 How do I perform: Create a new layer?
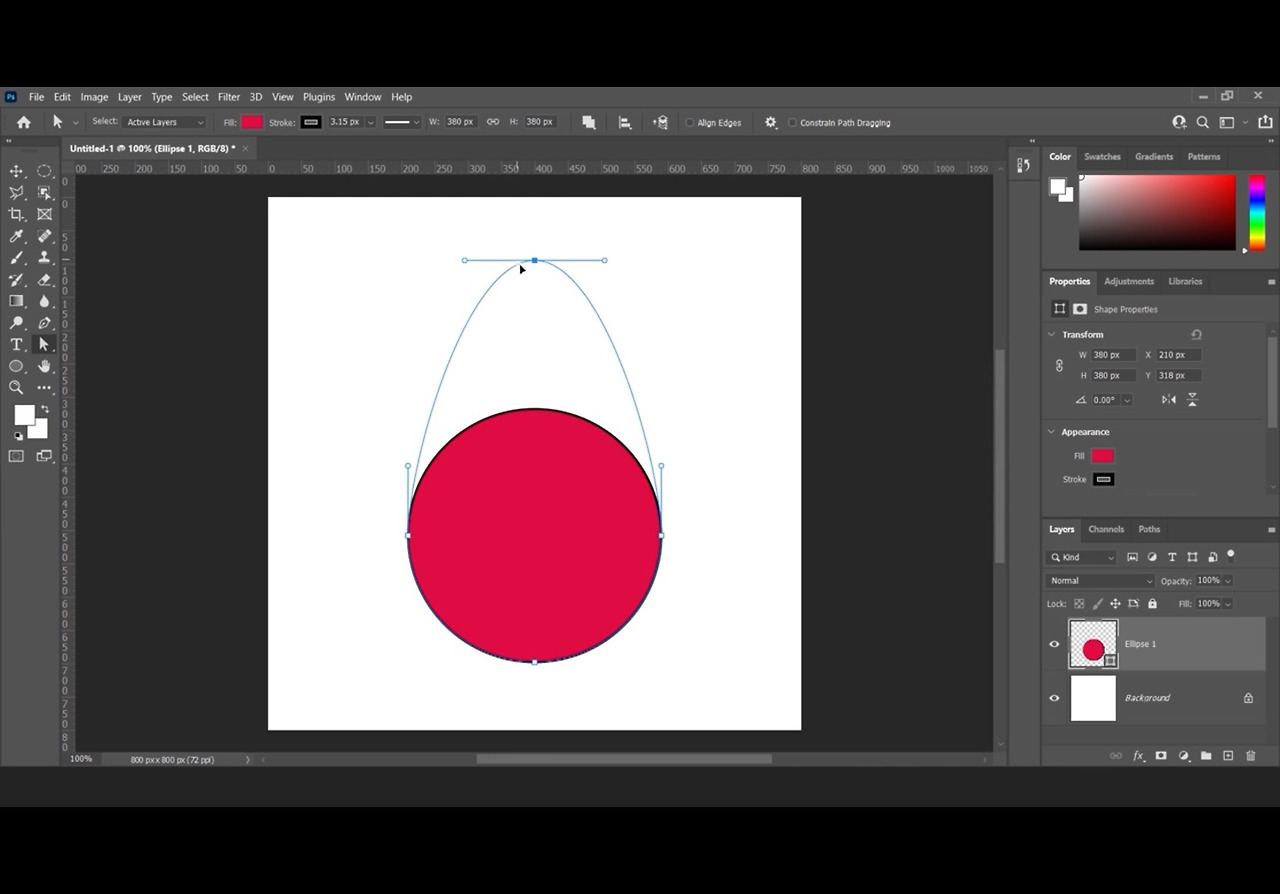(x=1228, y=756)
